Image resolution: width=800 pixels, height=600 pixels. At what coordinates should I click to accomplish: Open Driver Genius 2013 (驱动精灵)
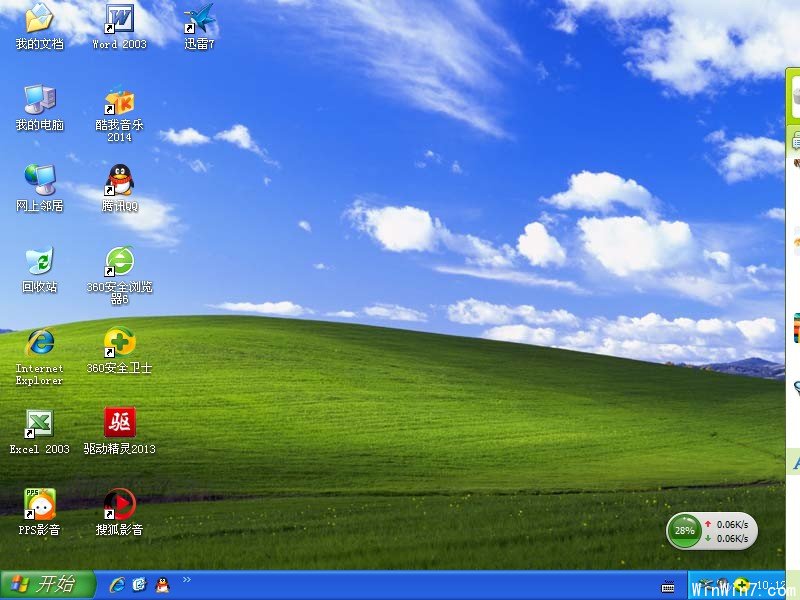click(x=119, y=420)
